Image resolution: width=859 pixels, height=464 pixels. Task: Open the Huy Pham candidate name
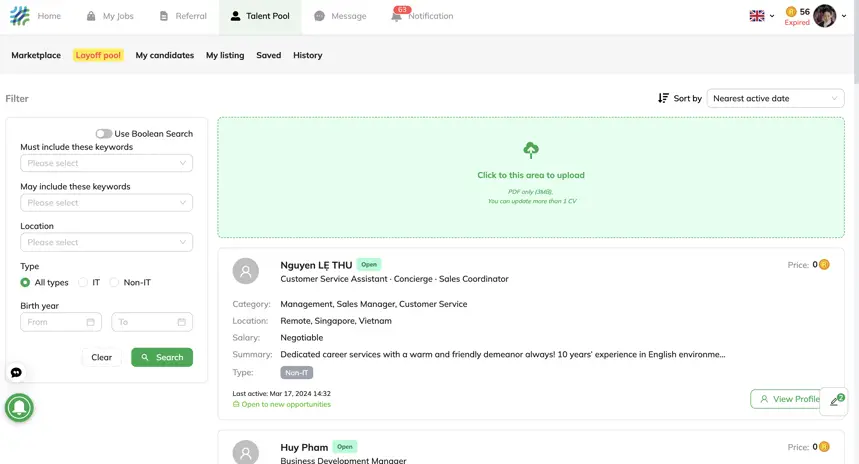tap(304, 447)
